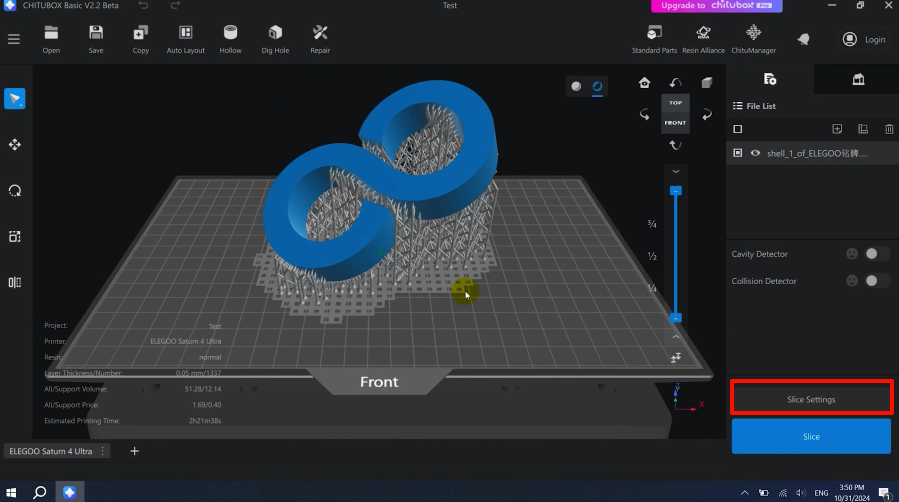
Task: Hide the shell_1_of_ELEGOO model using eye icon
Action: (755, 153)
